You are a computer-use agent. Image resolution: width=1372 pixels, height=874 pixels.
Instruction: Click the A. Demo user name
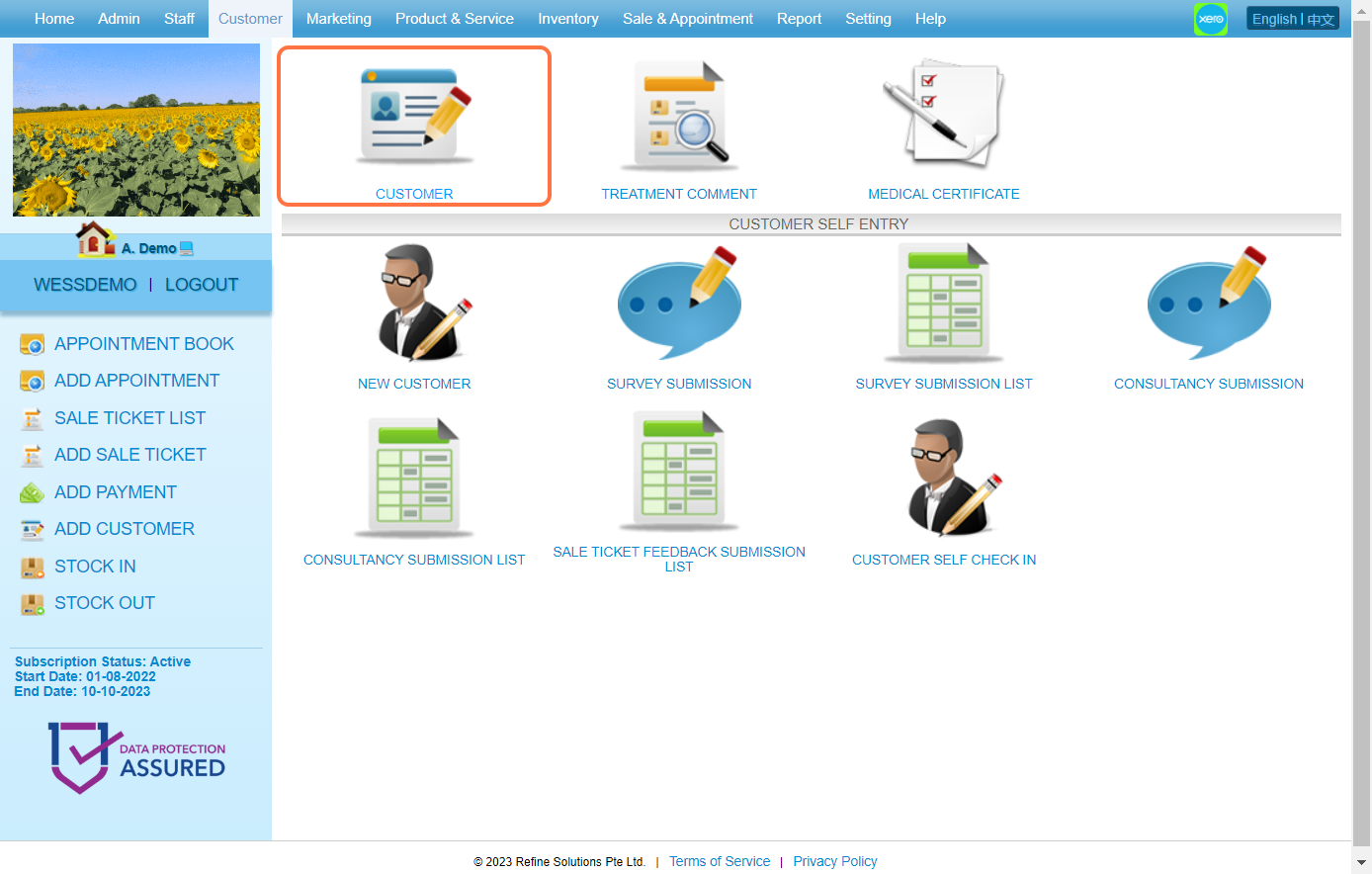click(x=149, y=248)
